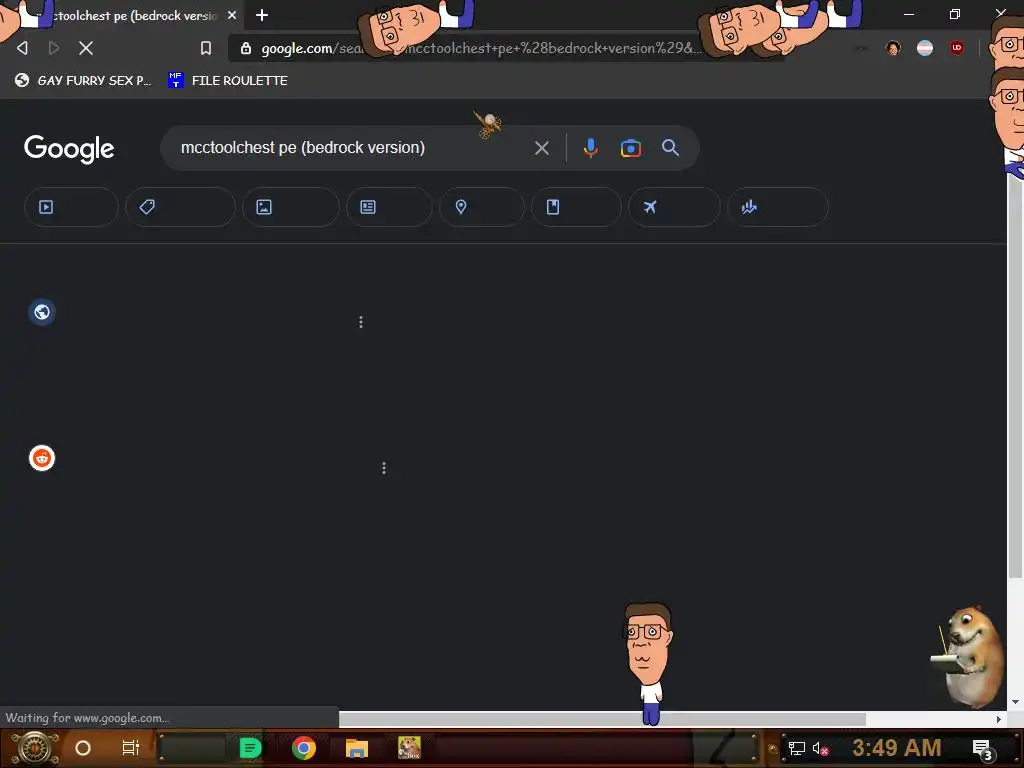Clear the search box text
1024x768 pixels.
click(541, 148)
